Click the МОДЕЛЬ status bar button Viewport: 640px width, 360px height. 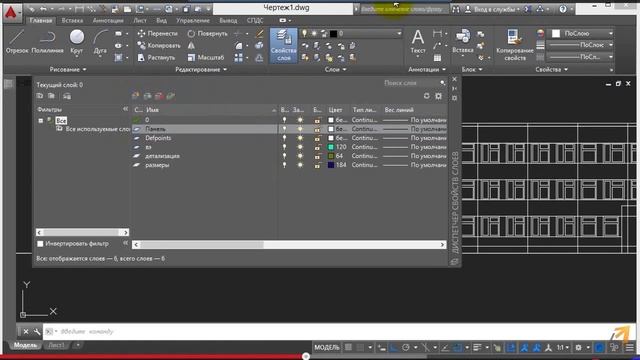click(327, 347)
